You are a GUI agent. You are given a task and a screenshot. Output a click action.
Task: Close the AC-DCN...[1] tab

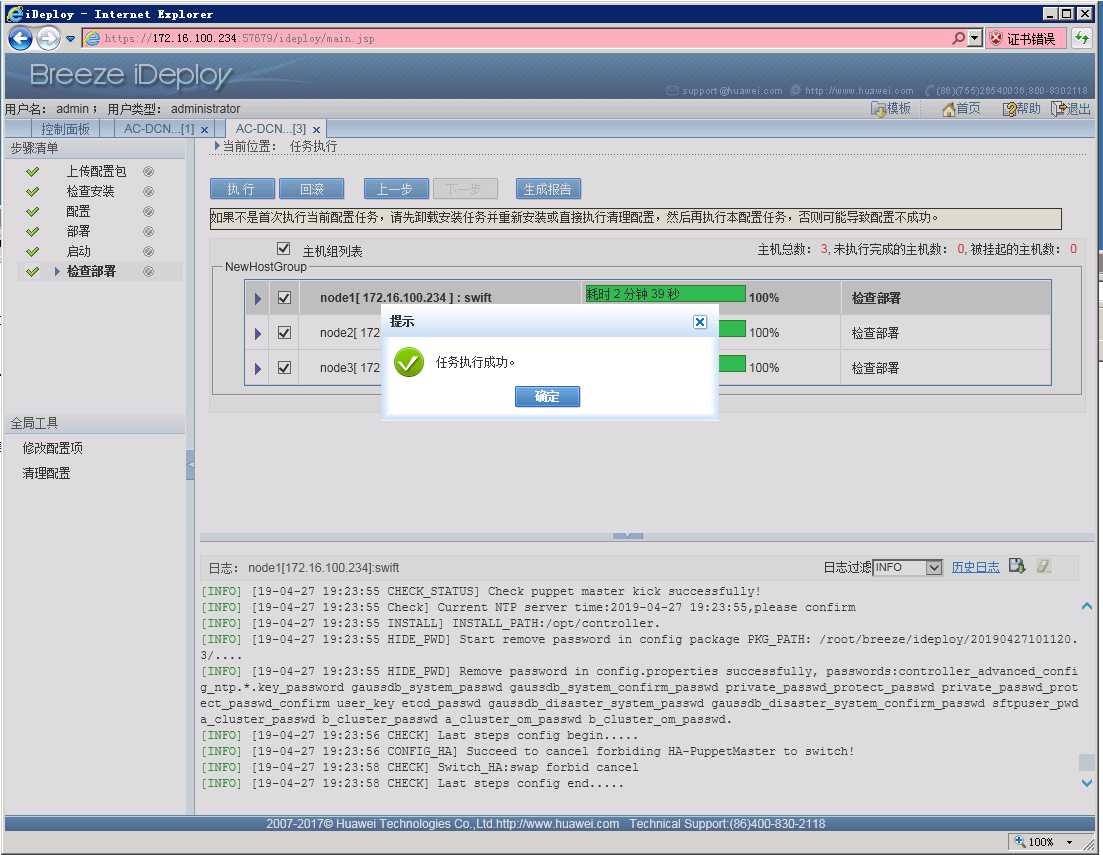[x=205, y=129]
